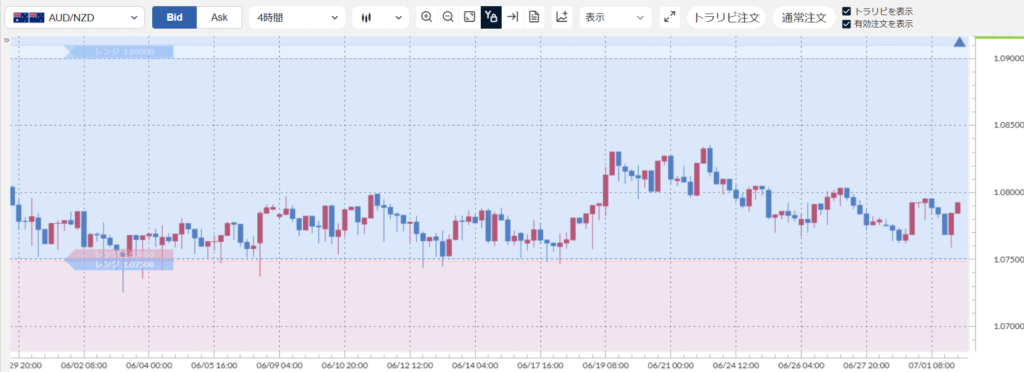Click the 06/09 04:00 time label
Image resolution: width=1024 pixels, height=372 pixels.
280,365
